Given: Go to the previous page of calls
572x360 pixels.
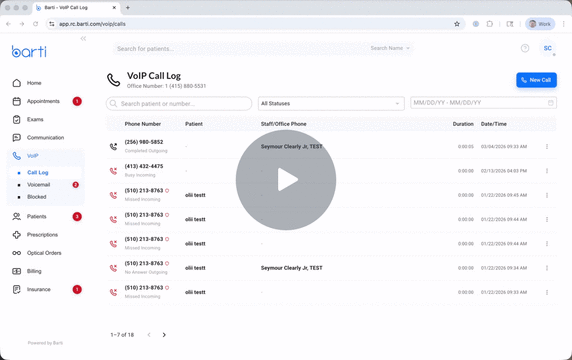Looking at the screenshot, I should [x=149, y=335].
